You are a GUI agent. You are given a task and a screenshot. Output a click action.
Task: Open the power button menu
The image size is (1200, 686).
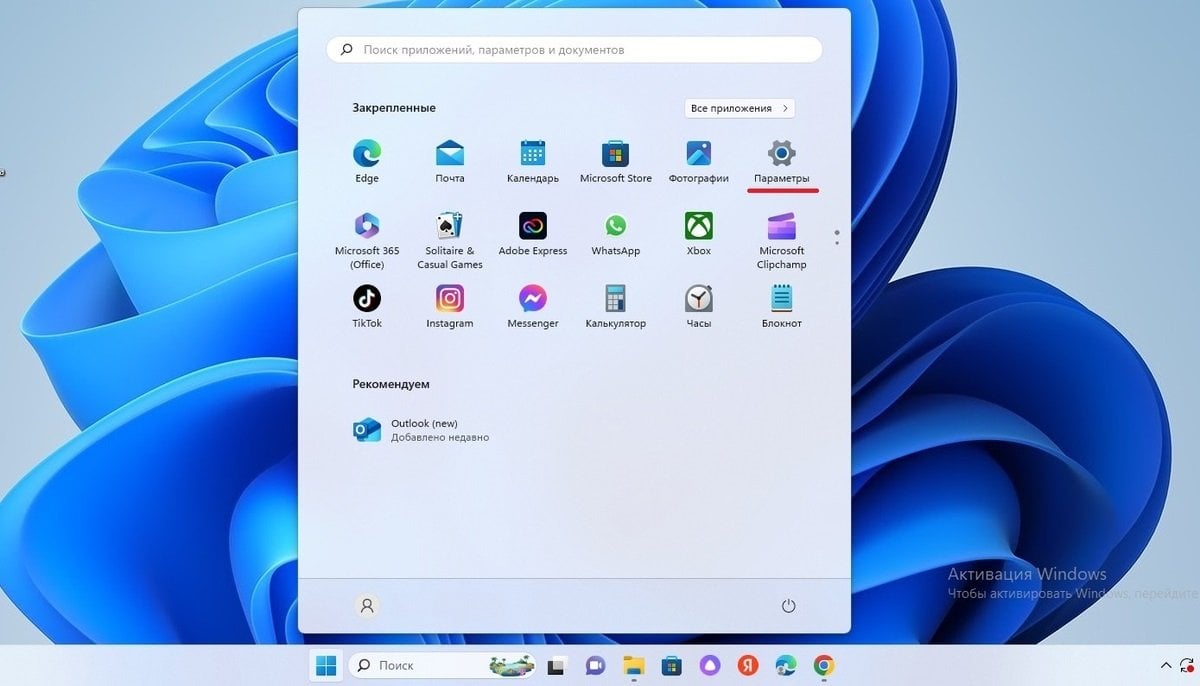coord(788,606)
